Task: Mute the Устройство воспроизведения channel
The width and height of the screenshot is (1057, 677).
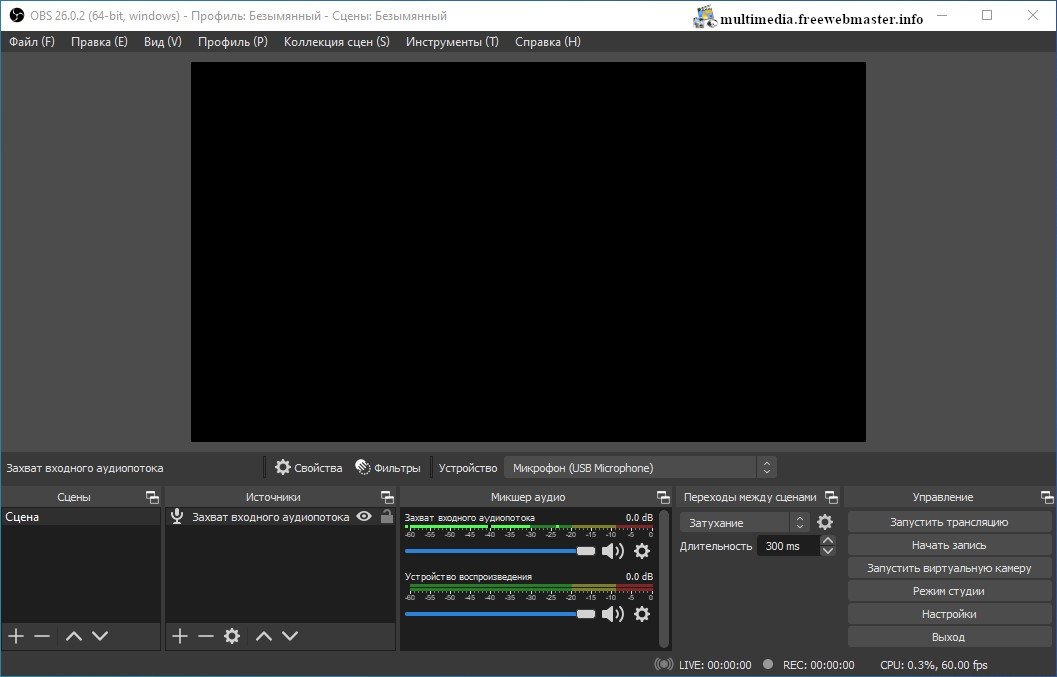Action: pyautogui.click(x=612, y=614)
